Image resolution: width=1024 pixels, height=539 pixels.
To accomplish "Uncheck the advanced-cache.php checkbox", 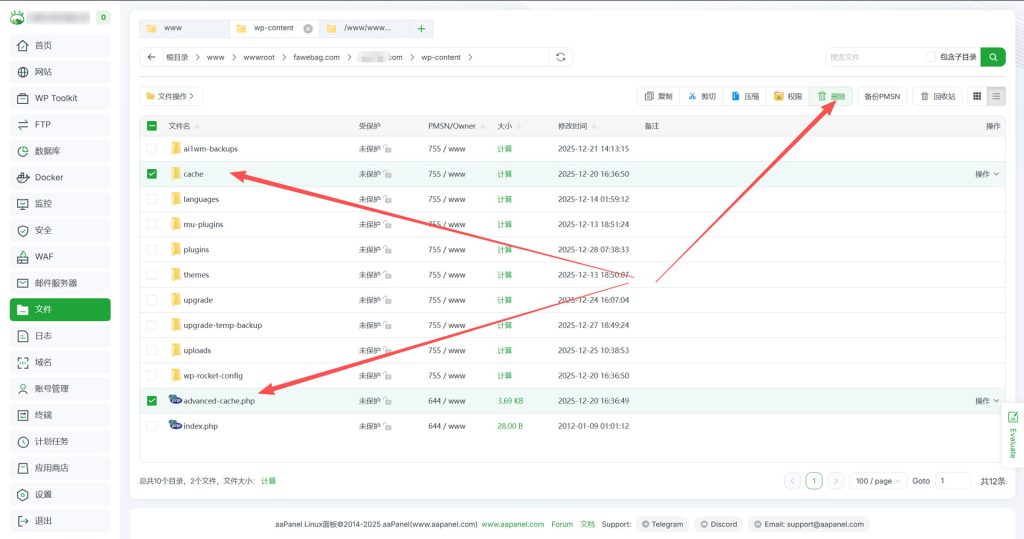I will pos(152,401).
